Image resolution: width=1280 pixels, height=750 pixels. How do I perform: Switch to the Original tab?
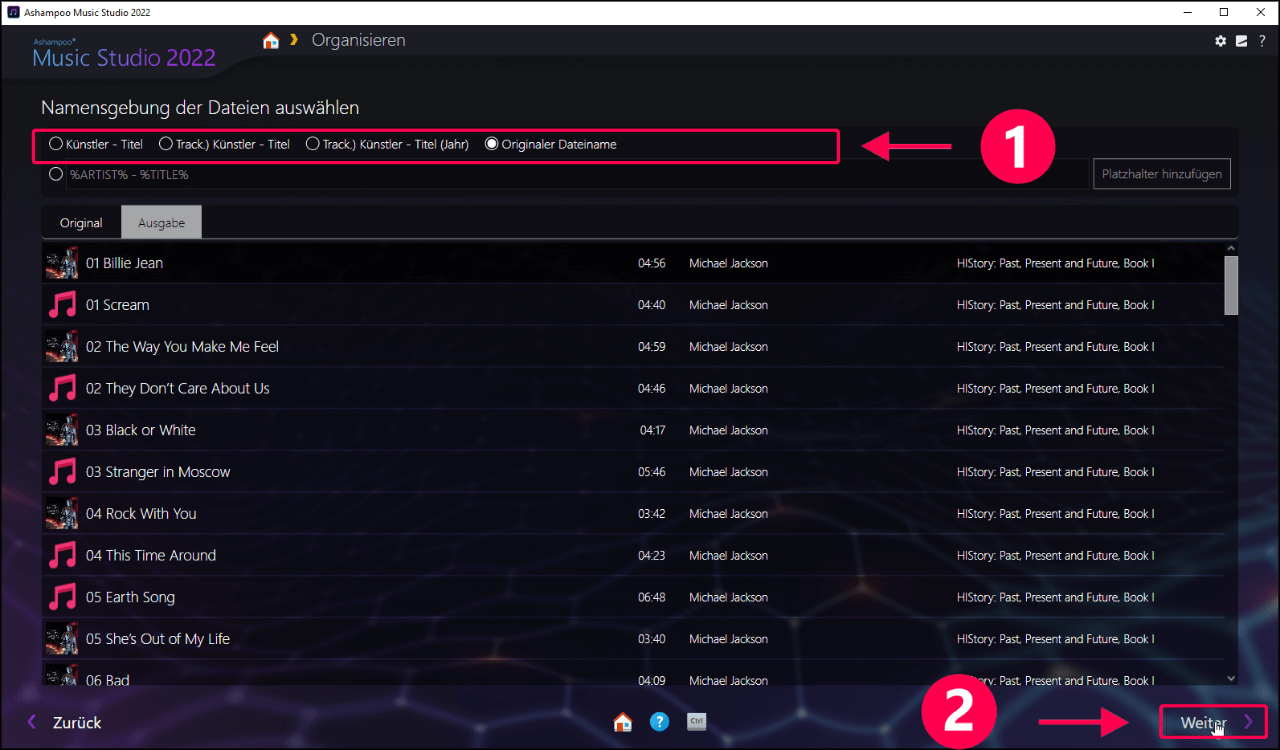pyautogui.click(x=81, y=223)
